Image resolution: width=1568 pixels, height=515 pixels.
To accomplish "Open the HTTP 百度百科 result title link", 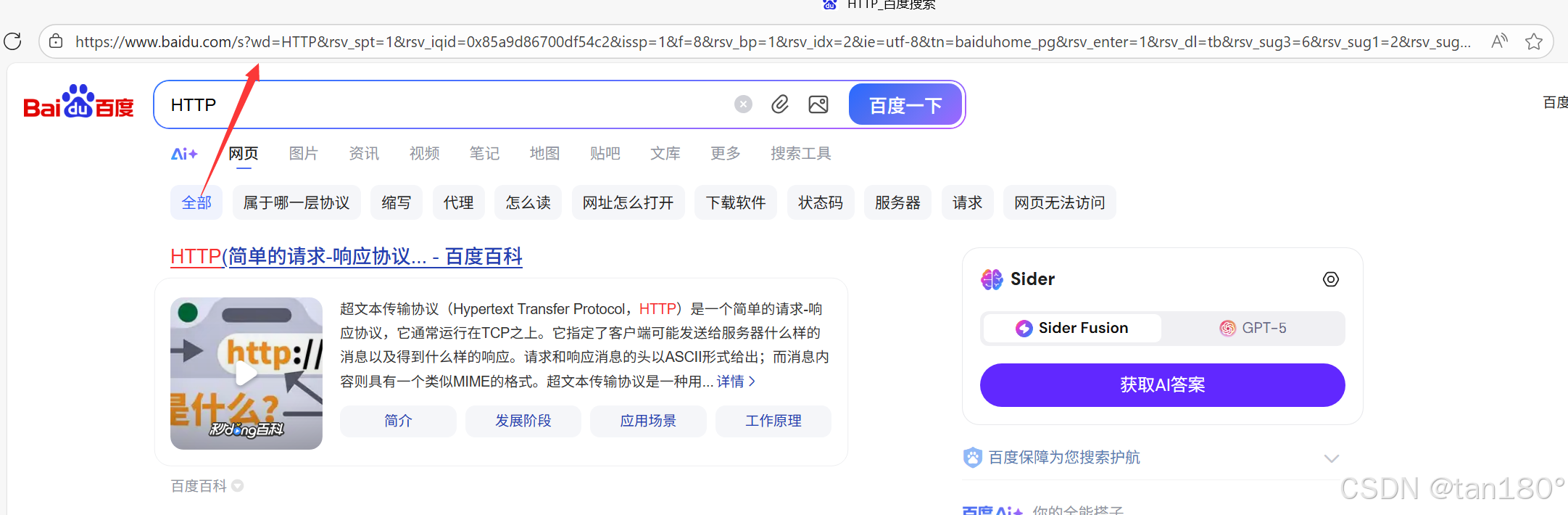I will tap(347, 257).
